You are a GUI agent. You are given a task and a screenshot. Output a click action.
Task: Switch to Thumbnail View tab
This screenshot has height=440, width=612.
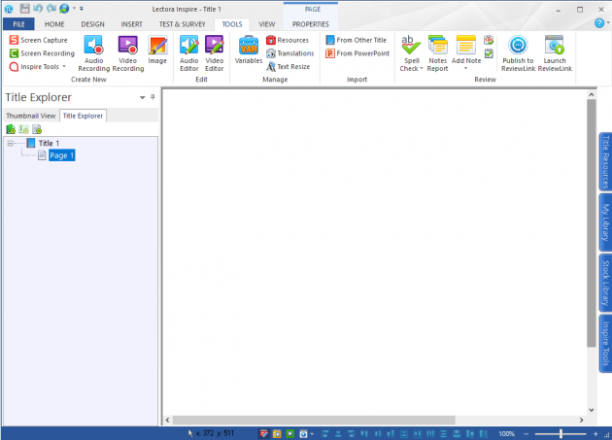31,116
